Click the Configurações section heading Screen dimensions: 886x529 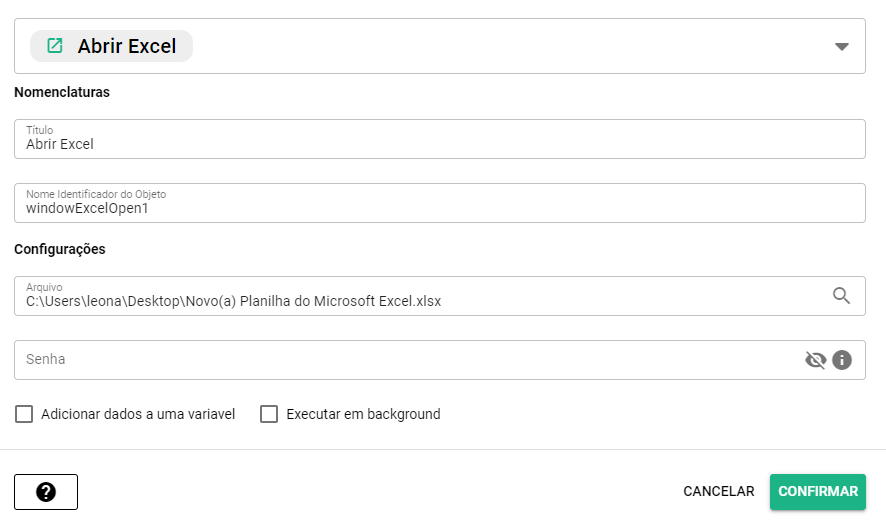60,249
